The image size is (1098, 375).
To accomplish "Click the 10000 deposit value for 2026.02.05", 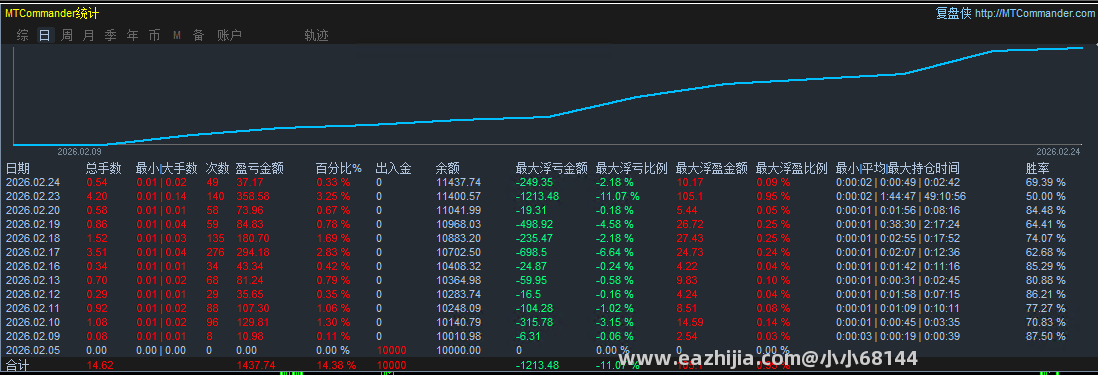I will point(391,350).
